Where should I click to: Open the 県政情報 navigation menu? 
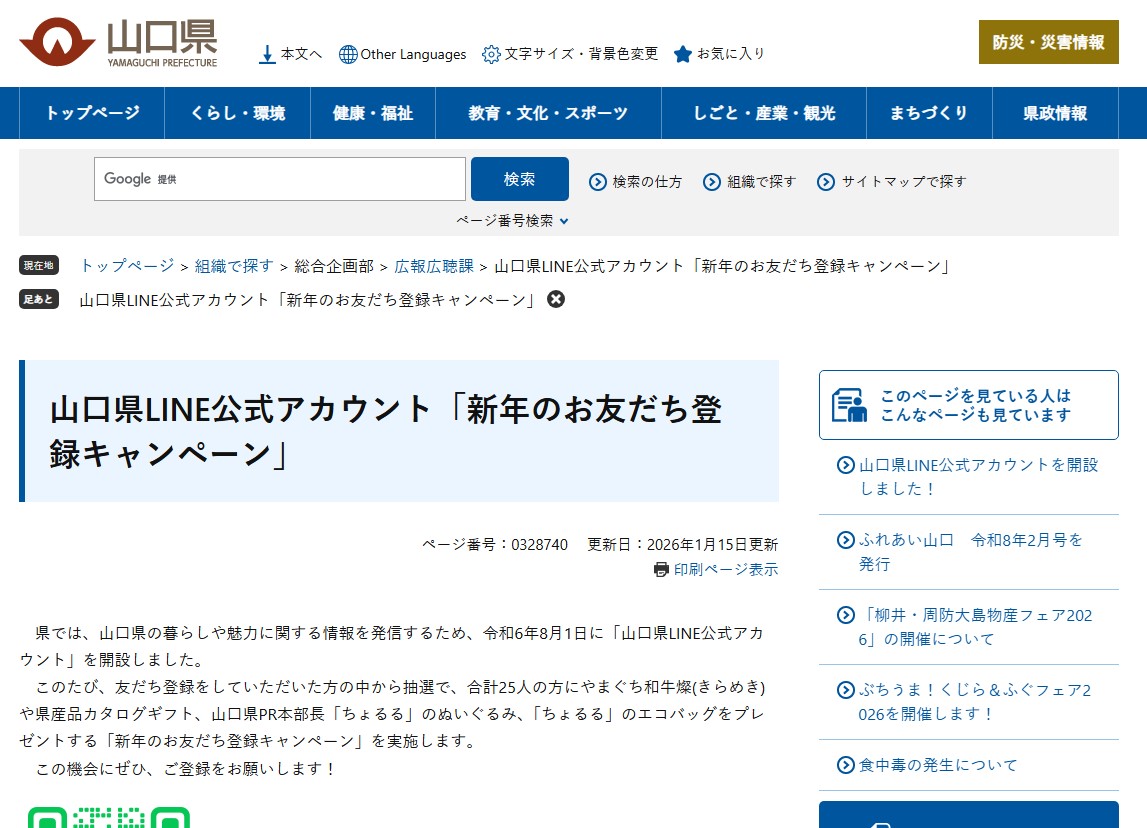1055,113
